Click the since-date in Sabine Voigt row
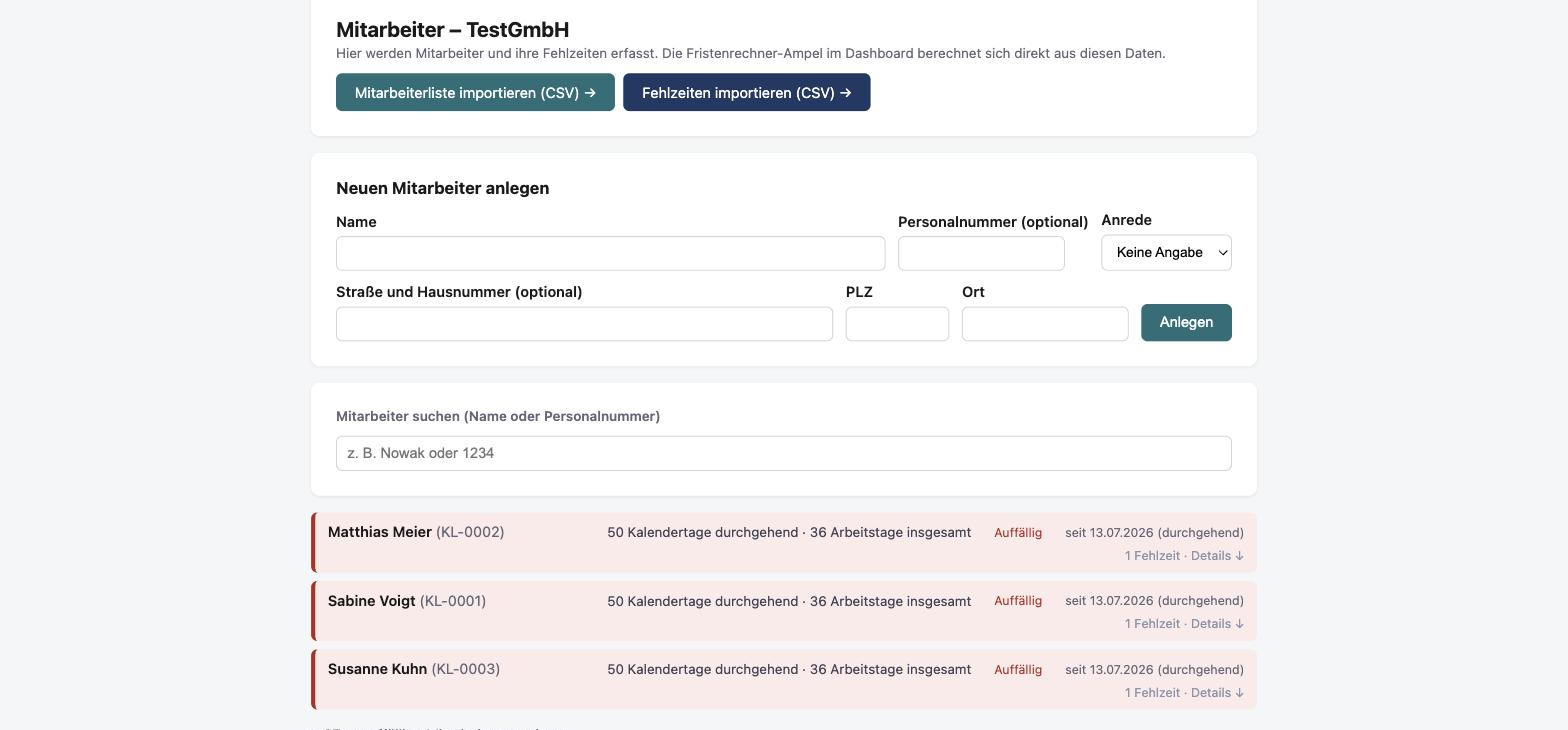Viewport: 1568px width, 730px height. pos(1154,601)
